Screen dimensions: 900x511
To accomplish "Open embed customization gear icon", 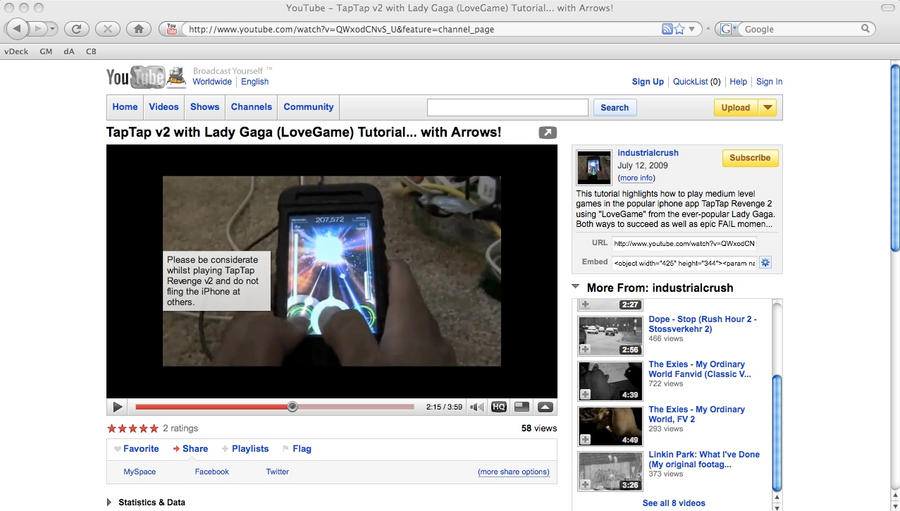I will [x=765, y=262].
